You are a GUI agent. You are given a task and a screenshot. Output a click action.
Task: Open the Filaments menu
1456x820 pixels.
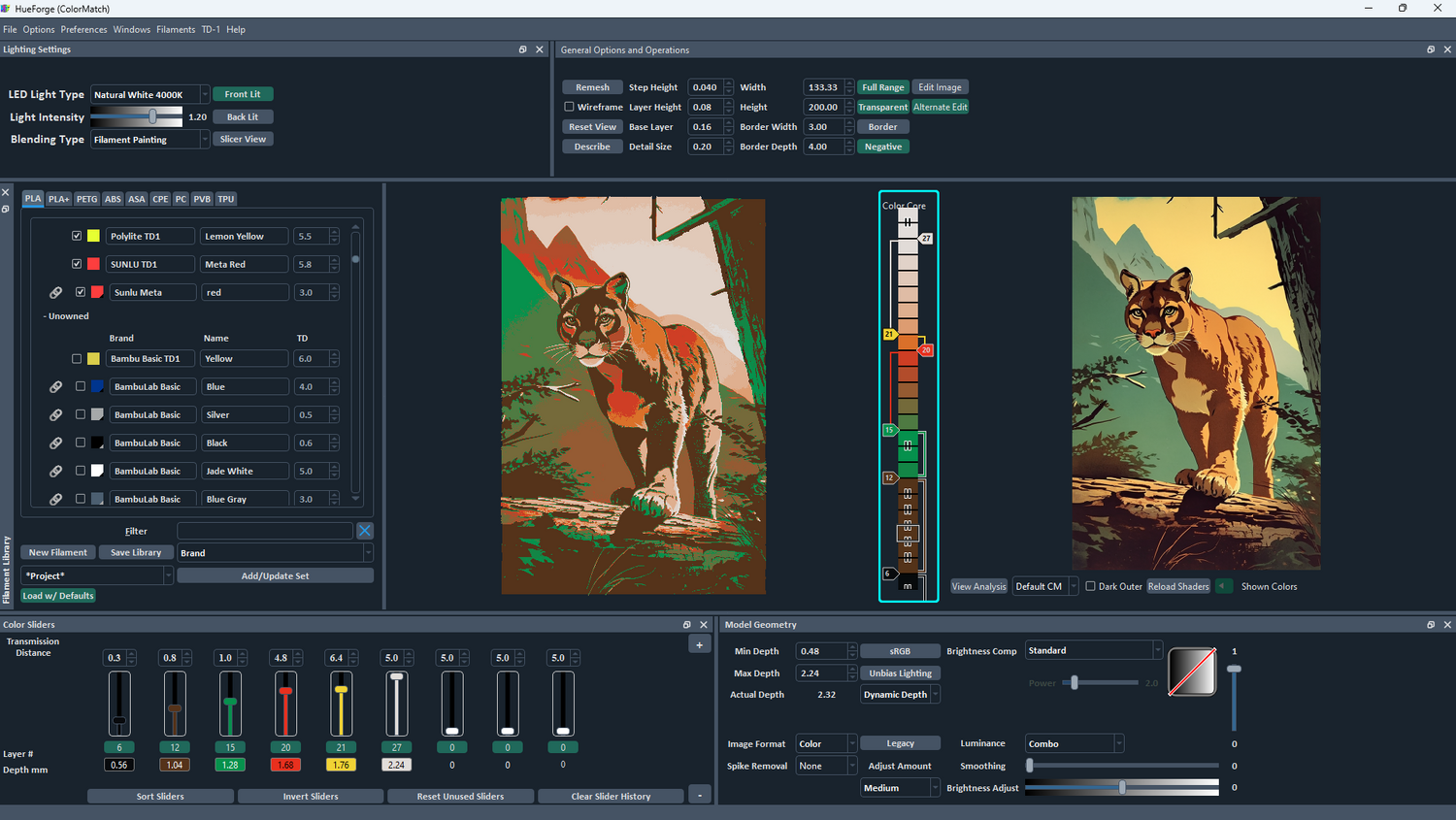(176, 29)
